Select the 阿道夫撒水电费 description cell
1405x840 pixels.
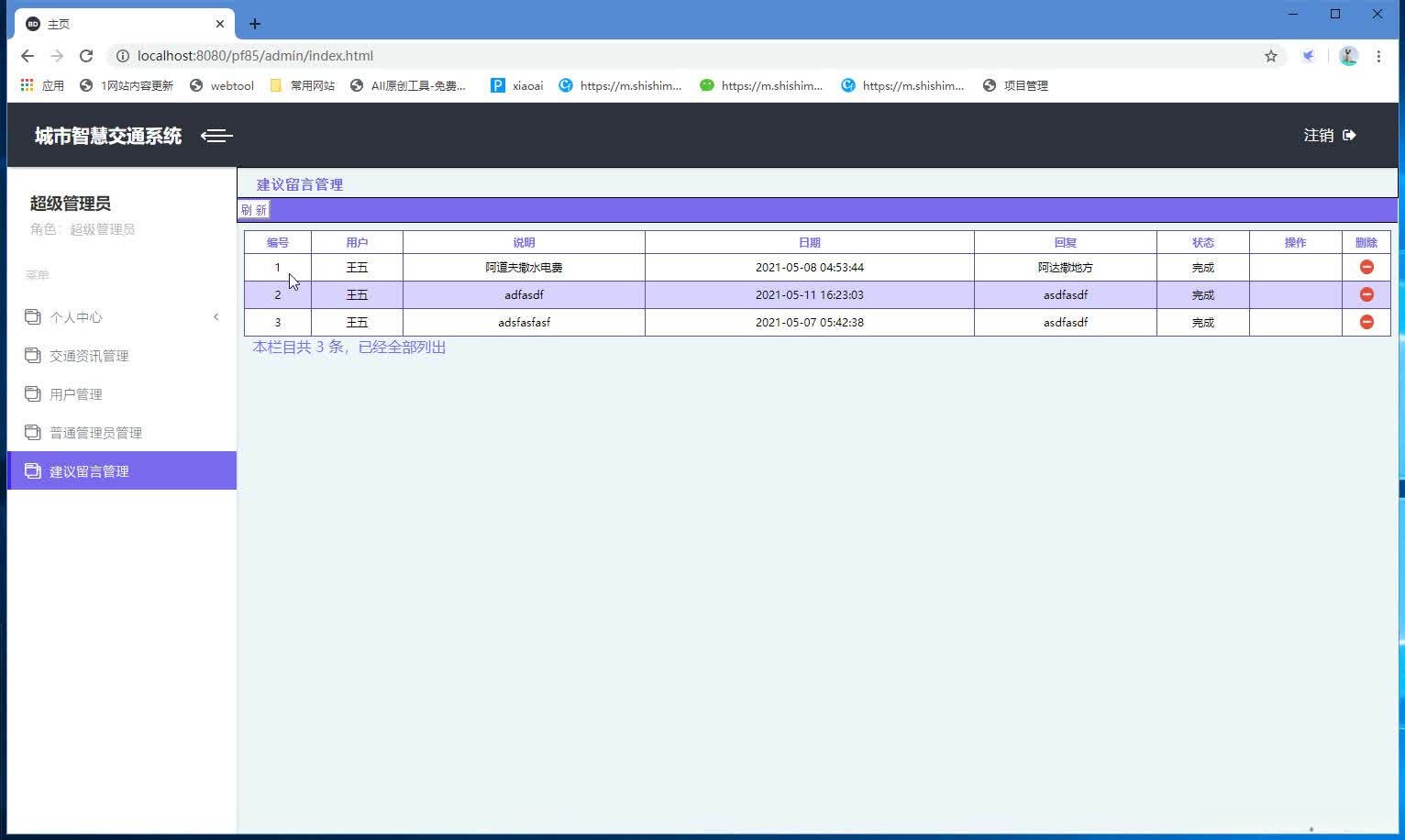[524, 268]
